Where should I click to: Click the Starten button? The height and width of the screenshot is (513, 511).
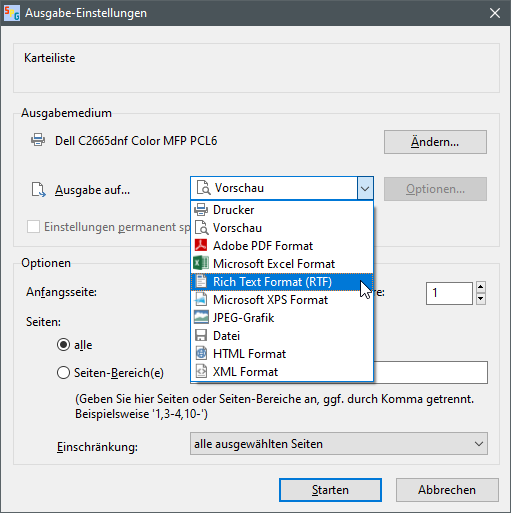click(x=330, y=490)
